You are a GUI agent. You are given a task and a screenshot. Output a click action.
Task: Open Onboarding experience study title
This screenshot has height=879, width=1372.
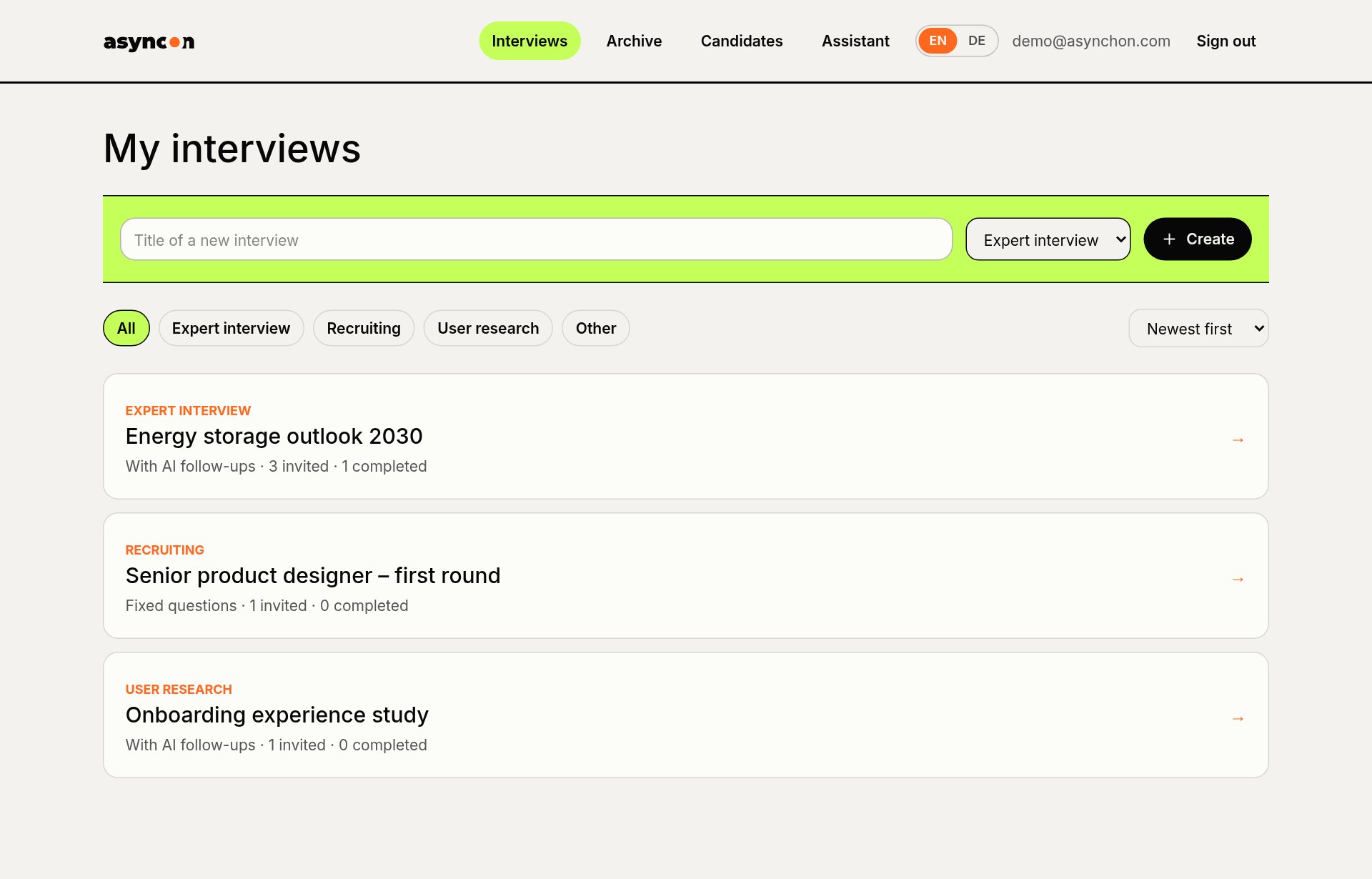(277, 715)
